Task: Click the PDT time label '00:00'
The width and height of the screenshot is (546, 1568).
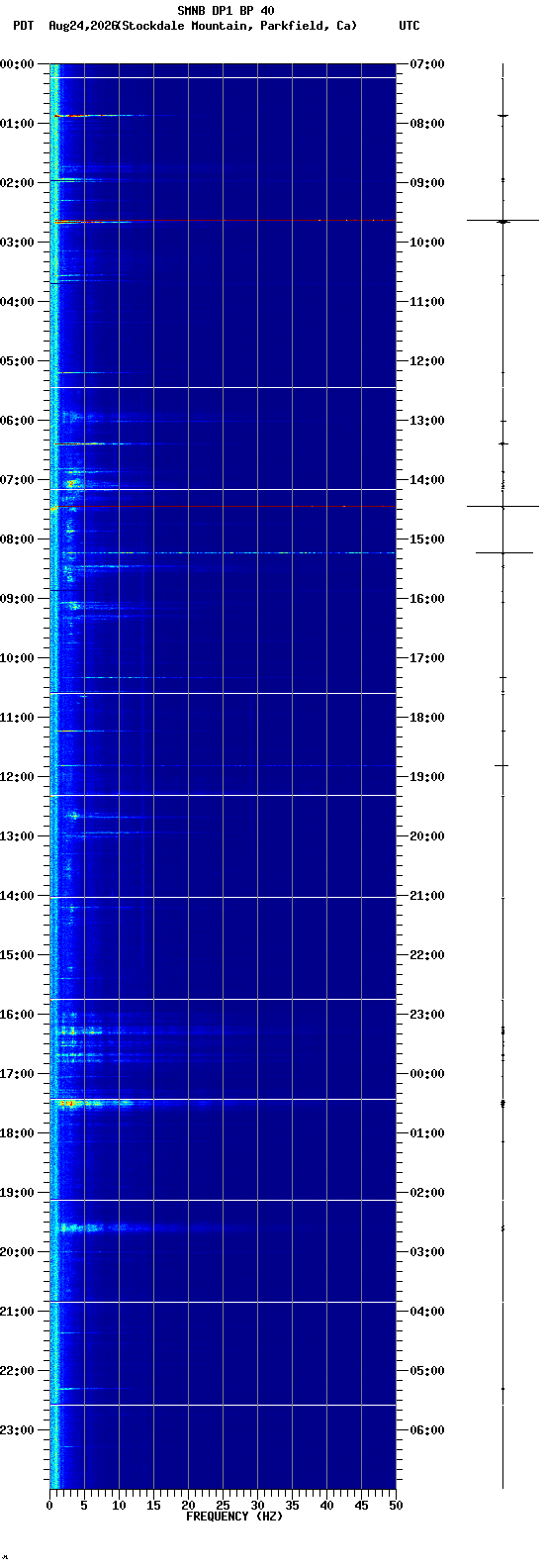Action: [x=17, y=64]
